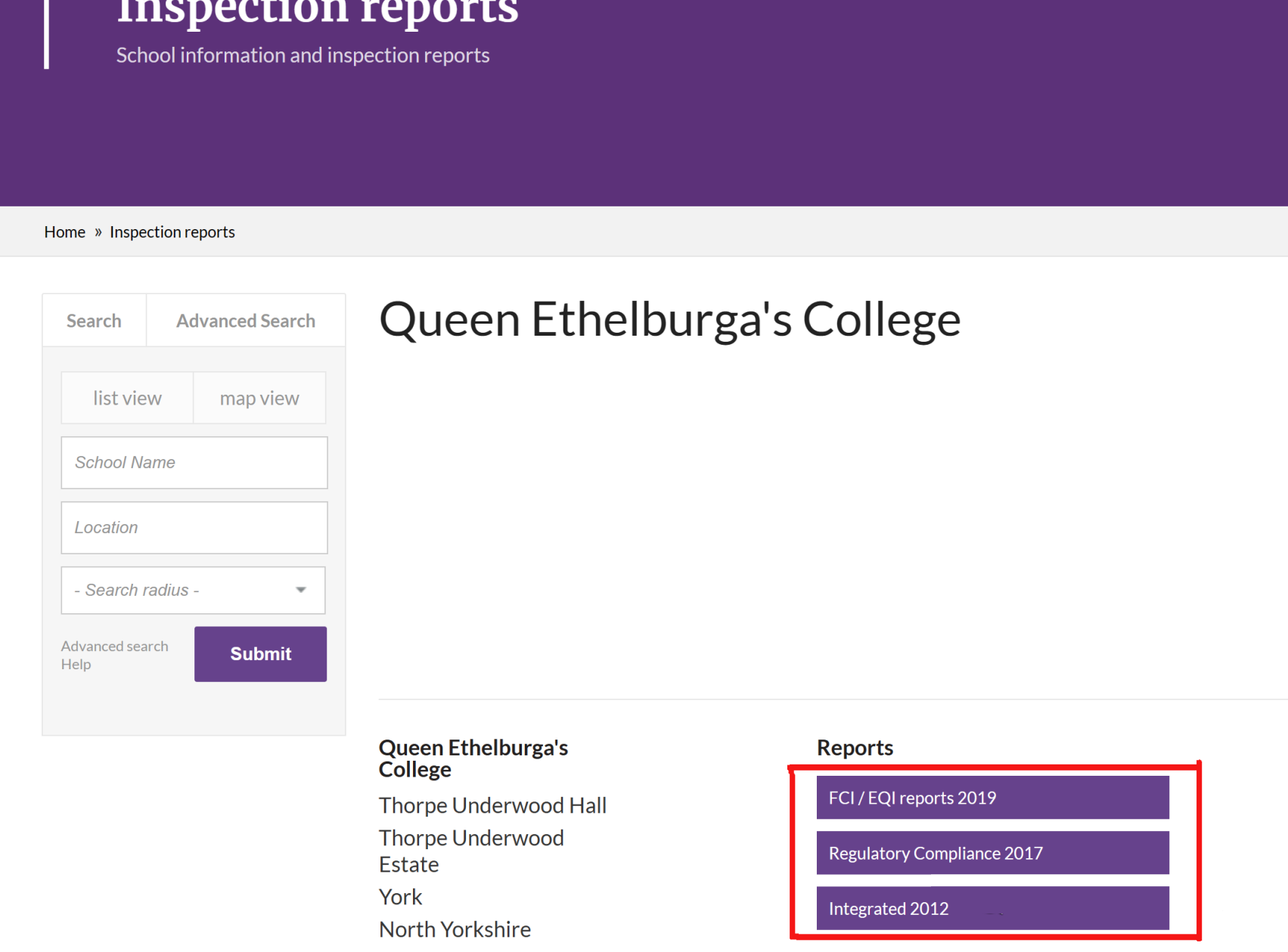Click the Thorpe Underwood Hall address line

(x=492, y=805)
